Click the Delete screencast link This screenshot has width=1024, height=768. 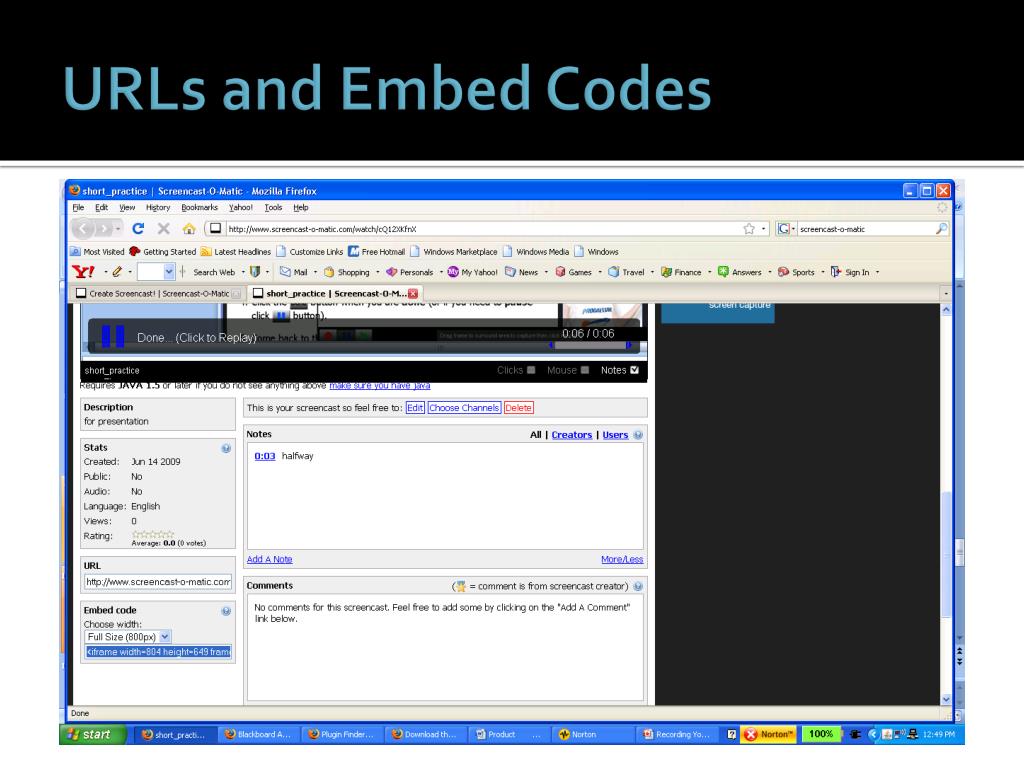pyautogui.click(x=519, y=408)
